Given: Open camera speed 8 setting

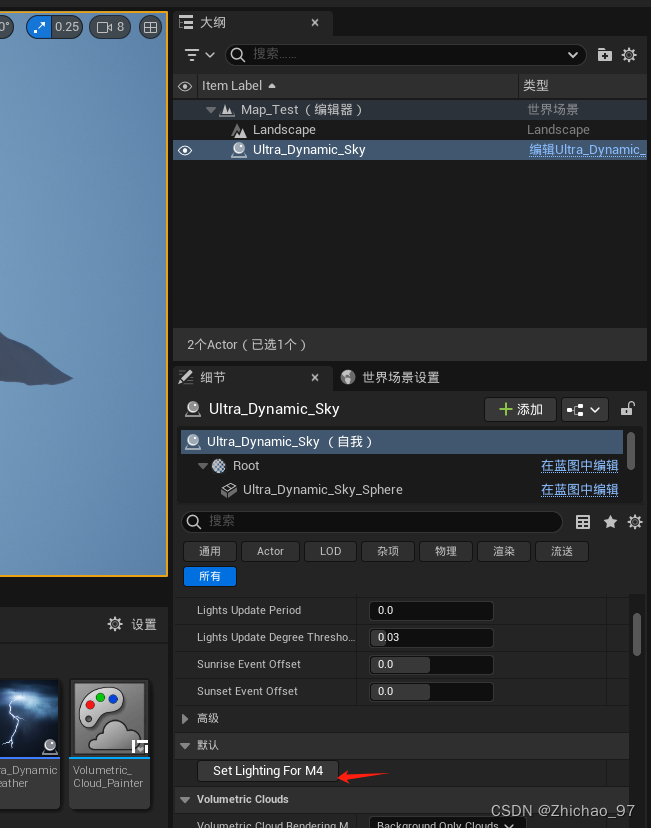Looking at the screenshot, I should (110, 27).
